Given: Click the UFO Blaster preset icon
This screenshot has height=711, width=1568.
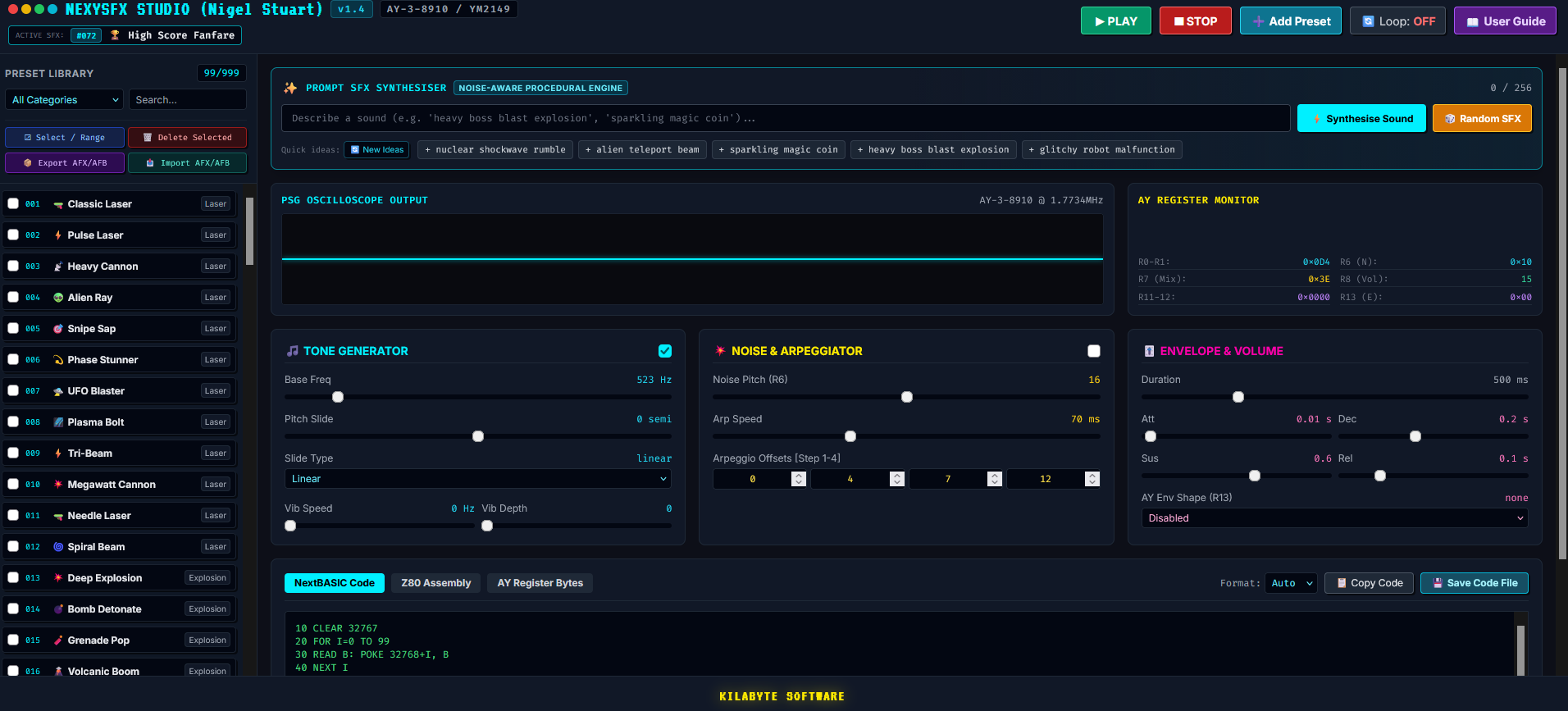Looking at the screenshot, I should pyautogui.click(x=58, y=391).
